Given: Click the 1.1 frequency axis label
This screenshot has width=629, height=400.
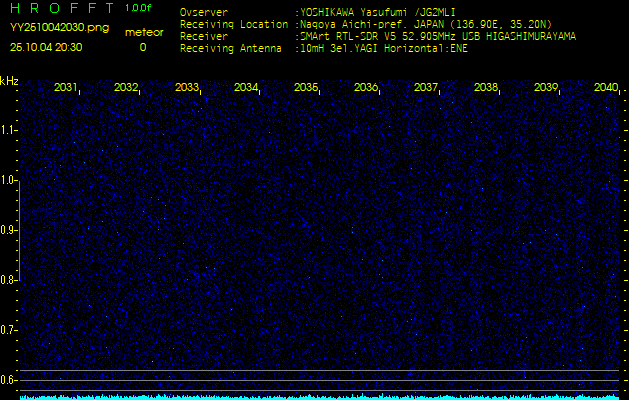Looking at the screenshot, I should coord(9,130).
